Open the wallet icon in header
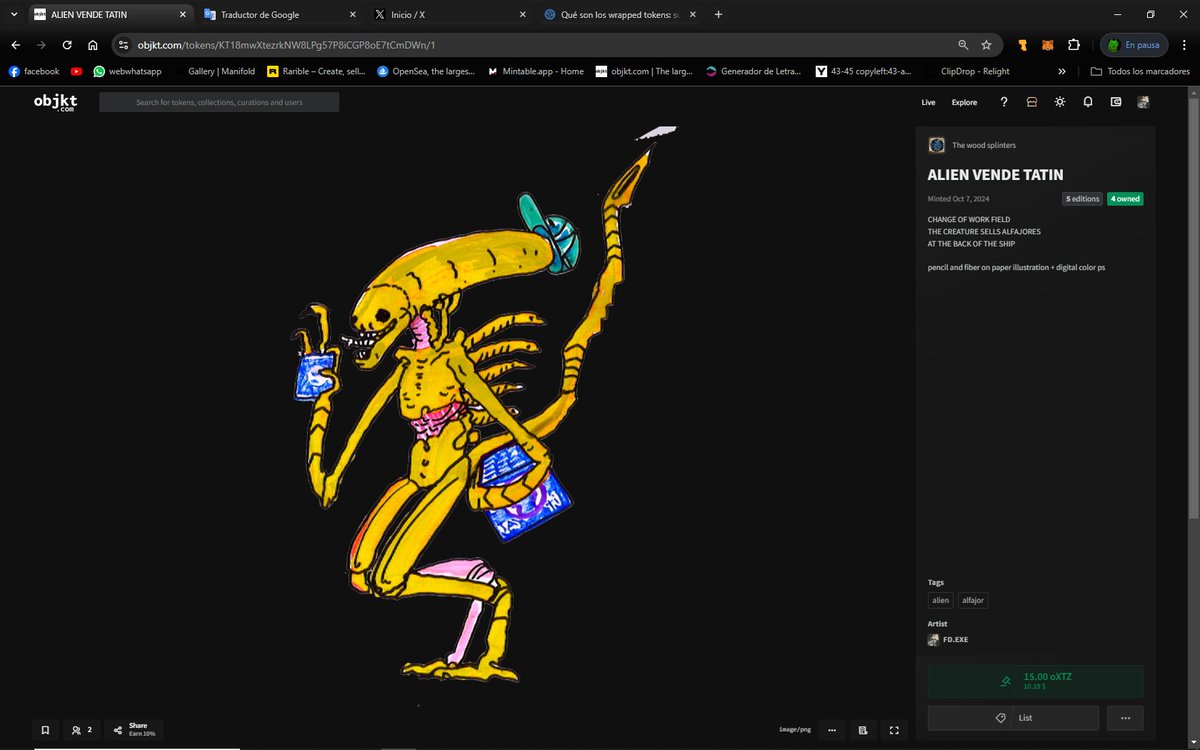The width and height of the screenshot is (1200, 750). coord(1116,102)
